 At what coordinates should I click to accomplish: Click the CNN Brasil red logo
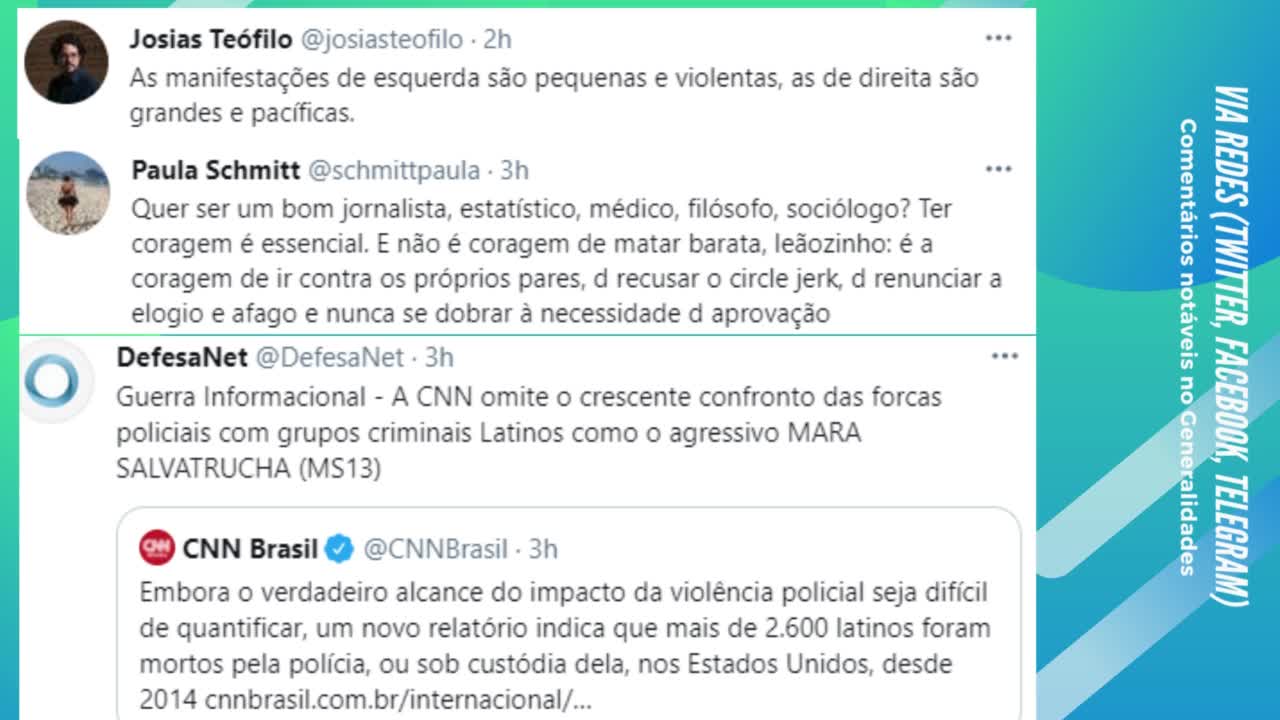click(157, 548)
